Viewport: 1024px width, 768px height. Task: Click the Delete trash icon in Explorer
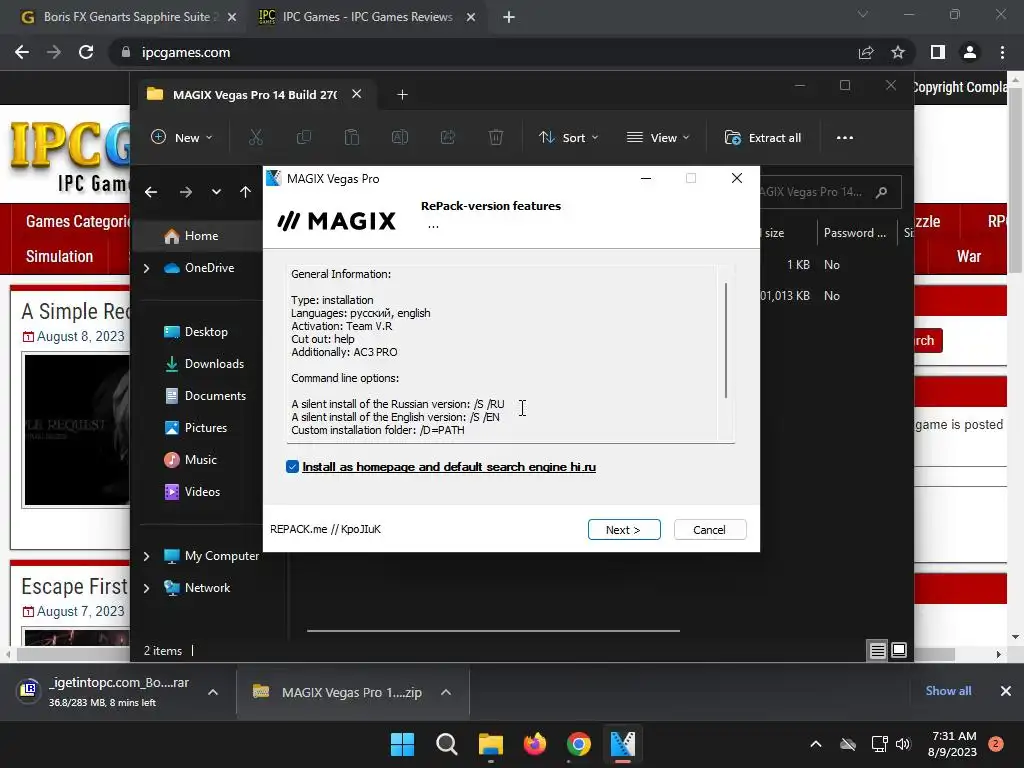(496, 138)
